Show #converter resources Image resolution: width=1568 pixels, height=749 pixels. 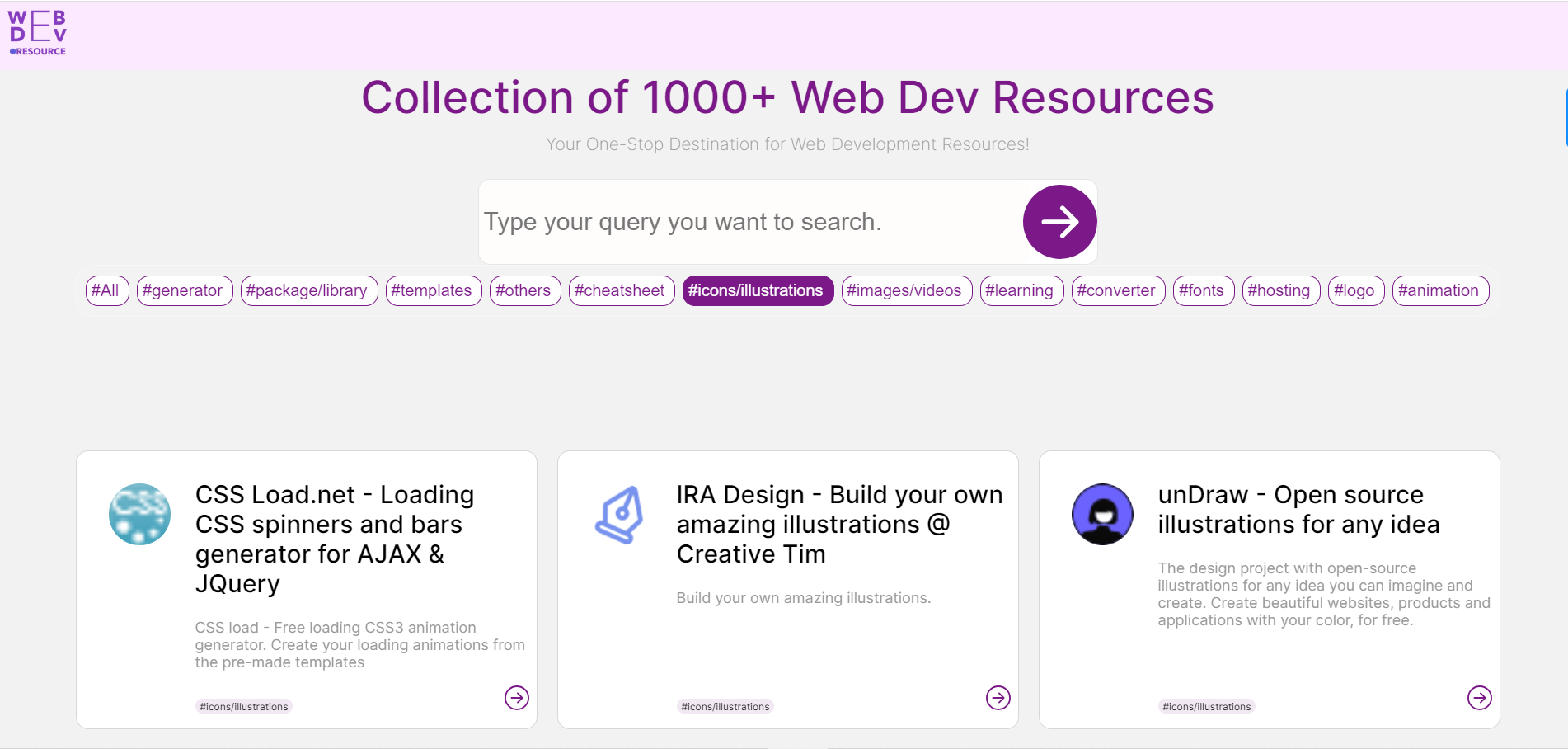[1119, 290]
